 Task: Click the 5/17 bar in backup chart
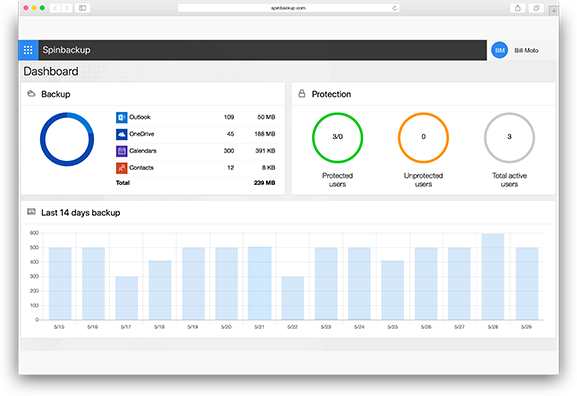coord(127,298)
